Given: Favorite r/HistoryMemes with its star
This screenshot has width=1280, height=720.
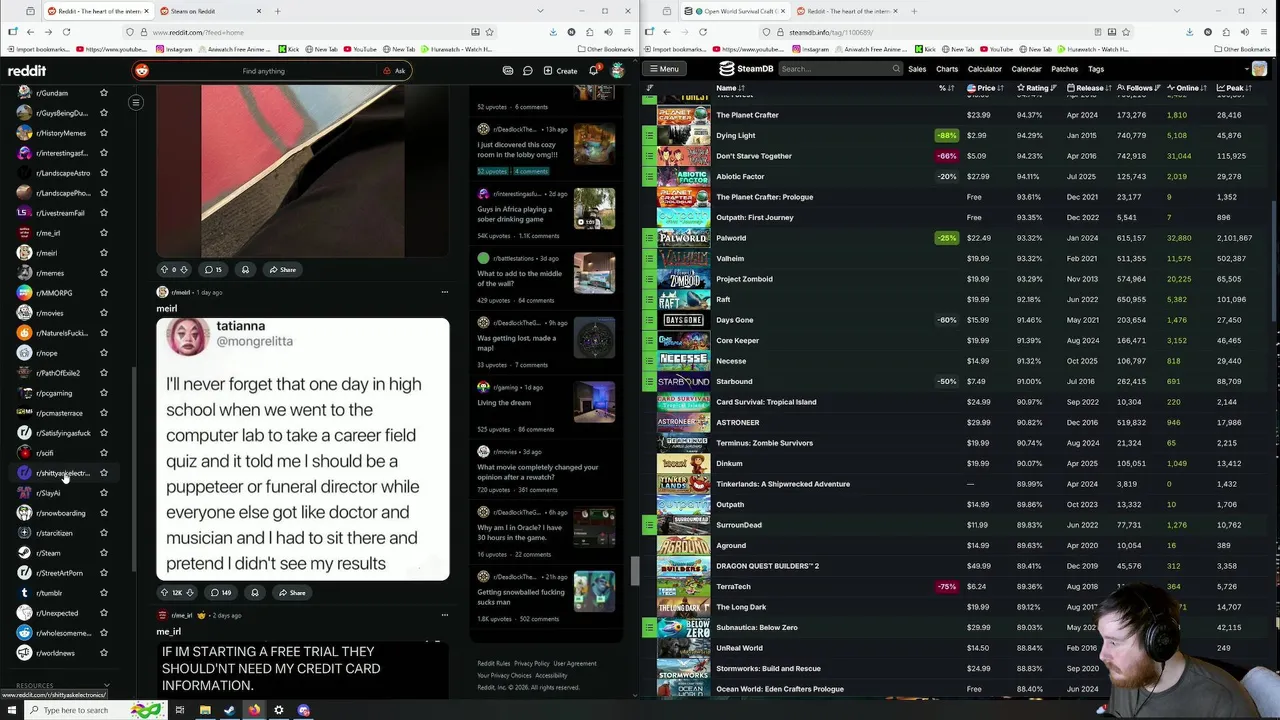Looking at the screenshot, I should click(x=103, y=133).
